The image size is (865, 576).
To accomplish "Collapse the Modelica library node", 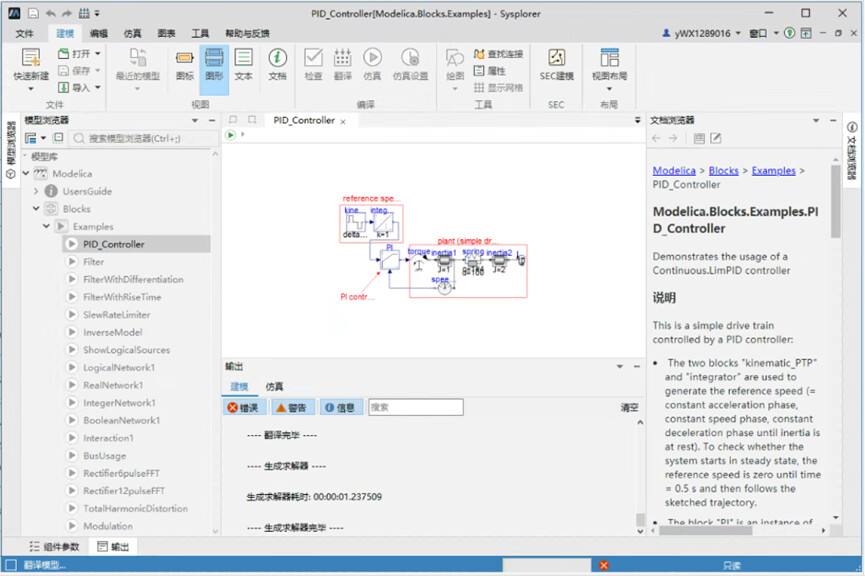I will [26, 173].
